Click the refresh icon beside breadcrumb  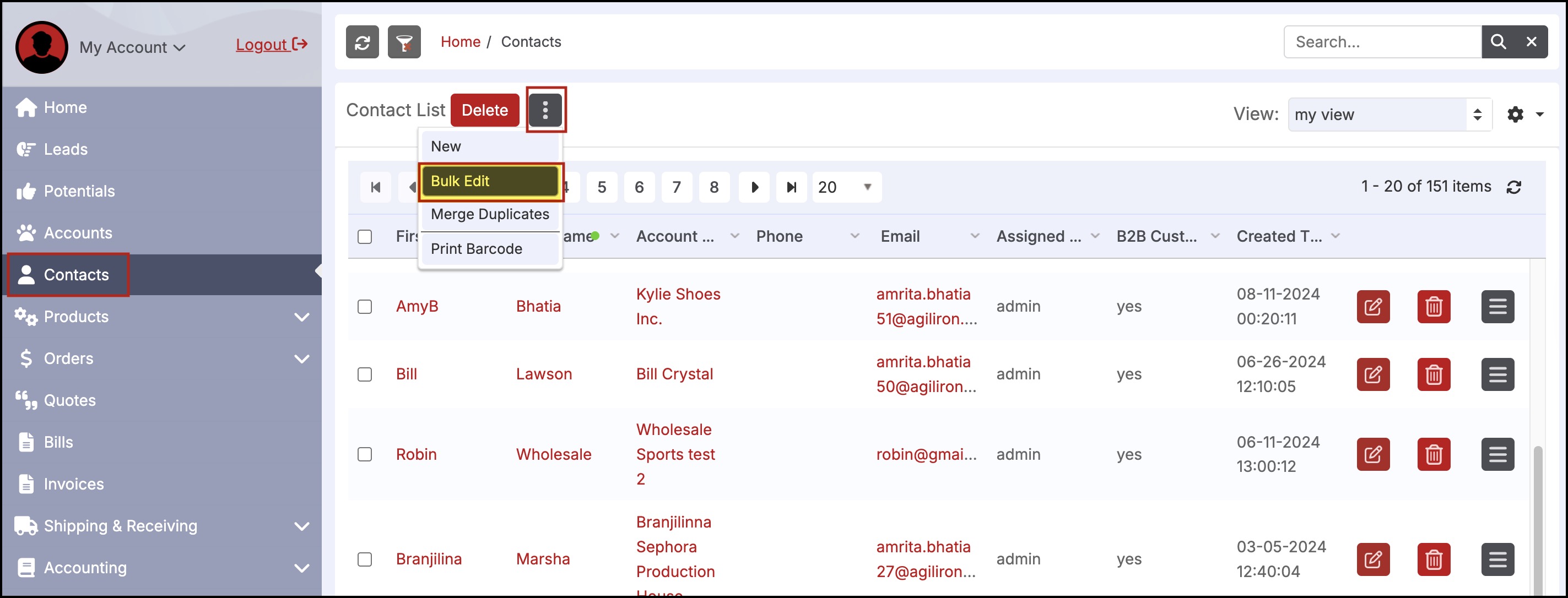(362, 42)
